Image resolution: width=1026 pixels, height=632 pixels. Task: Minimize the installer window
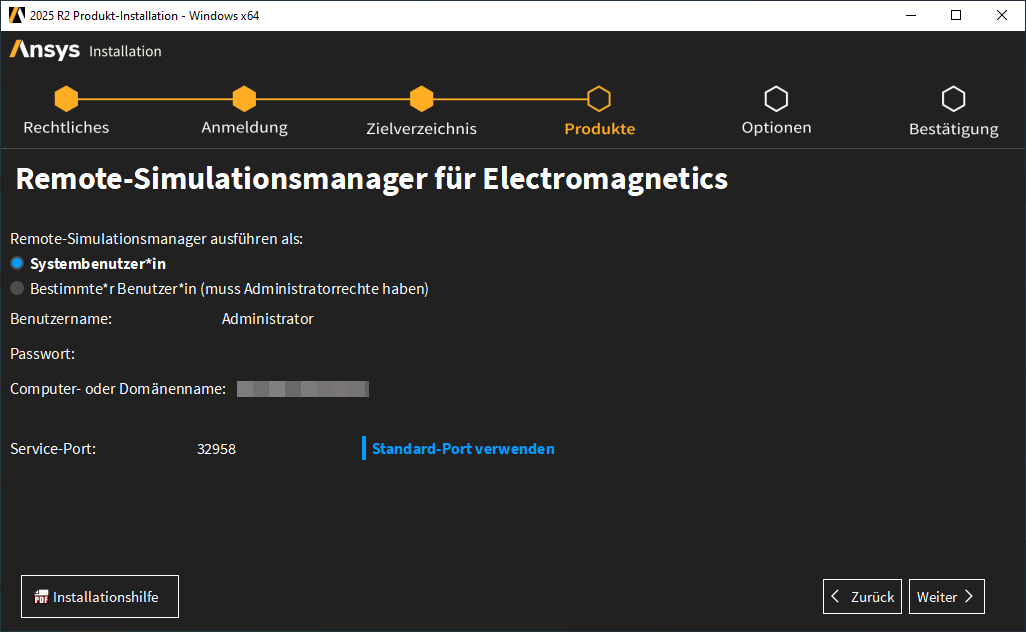(x=911, y=15)
